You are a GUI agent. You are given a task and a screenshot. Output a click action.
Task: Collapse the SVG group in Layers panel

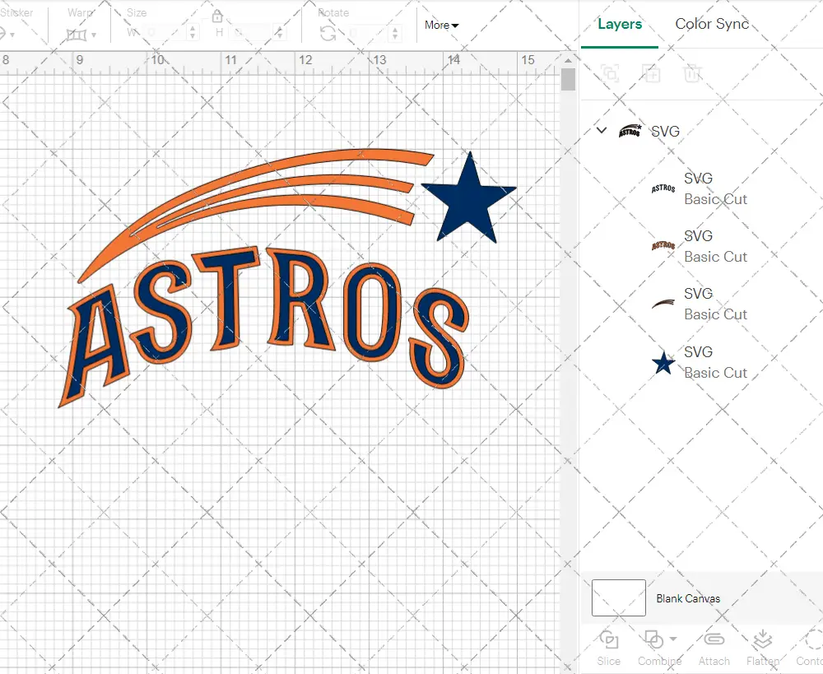(601, 131)
